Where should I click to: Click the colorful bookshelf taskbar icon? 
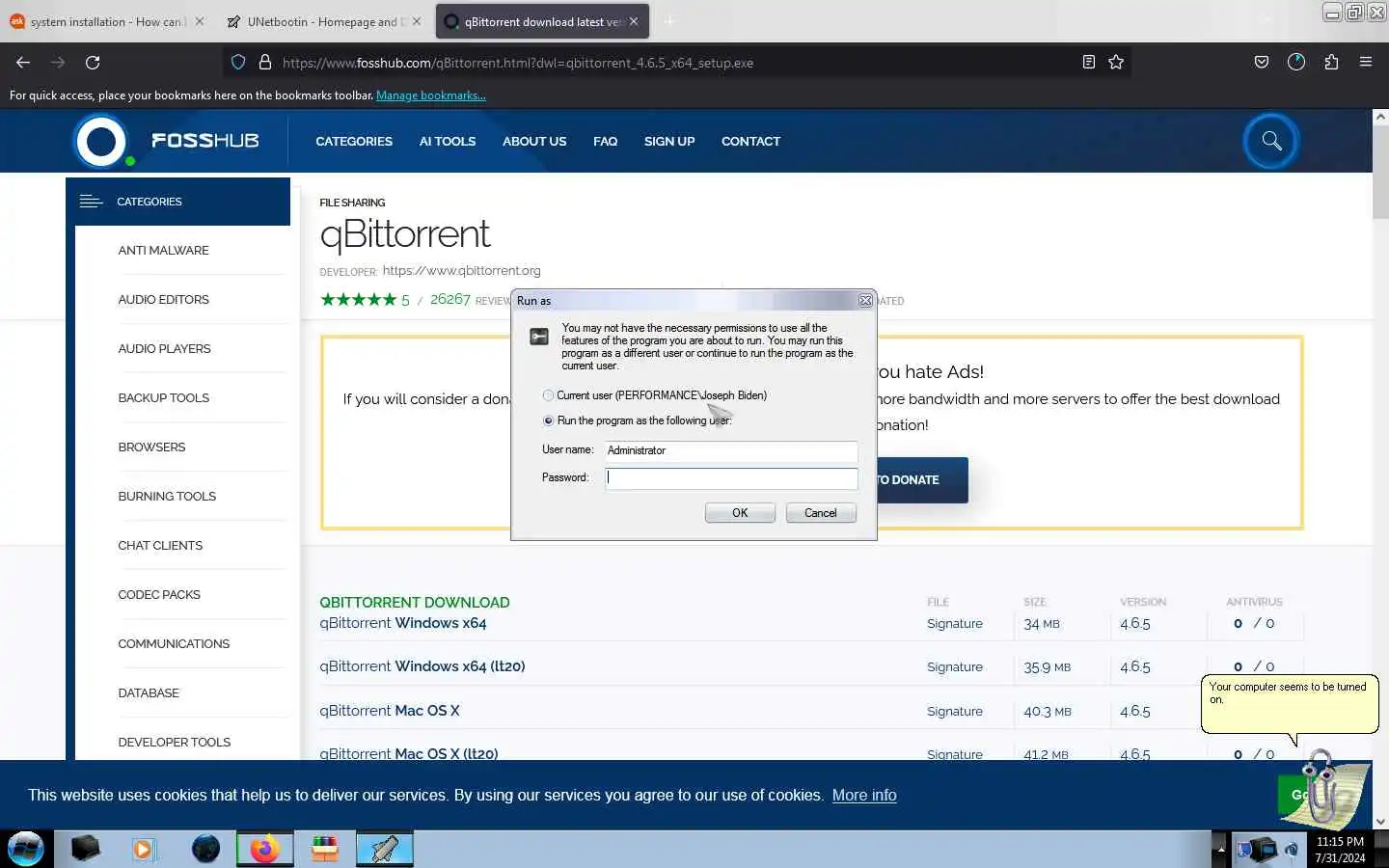[x=325, y=849]
